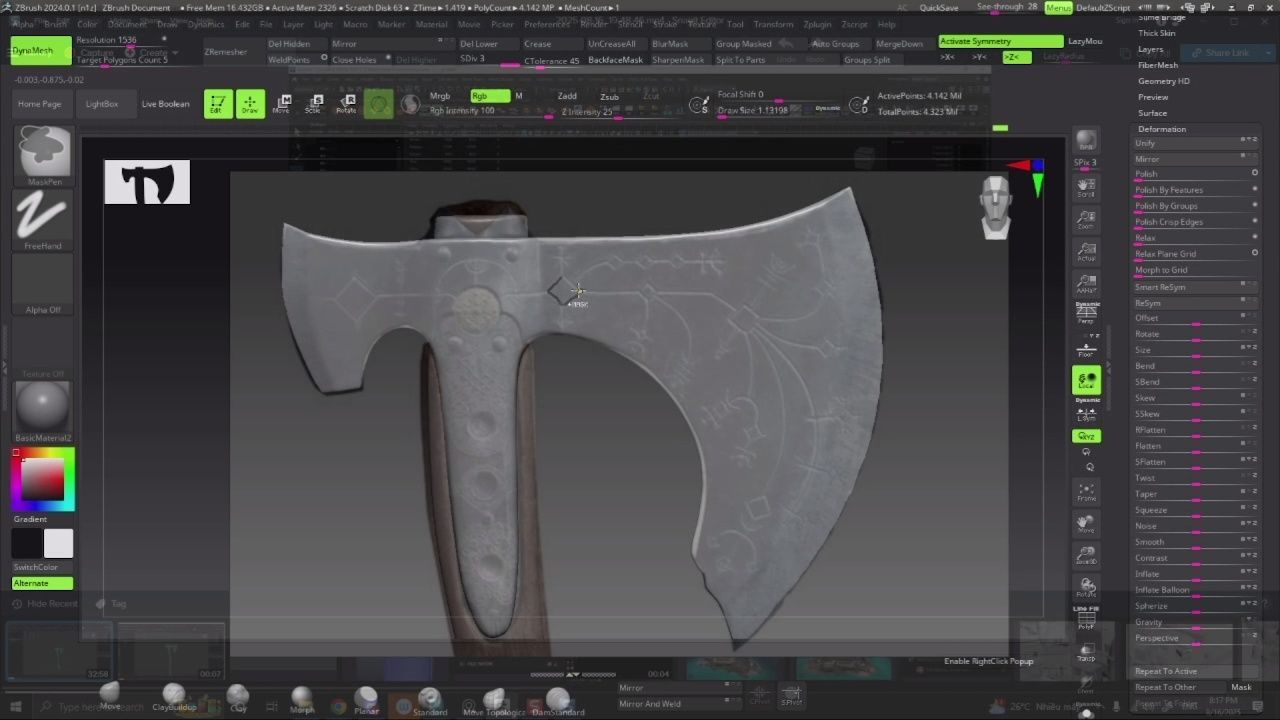The width and height of the screenshot is (1280, 720).
Task: Click the Actual size icon
Action: pos(1086,252)
